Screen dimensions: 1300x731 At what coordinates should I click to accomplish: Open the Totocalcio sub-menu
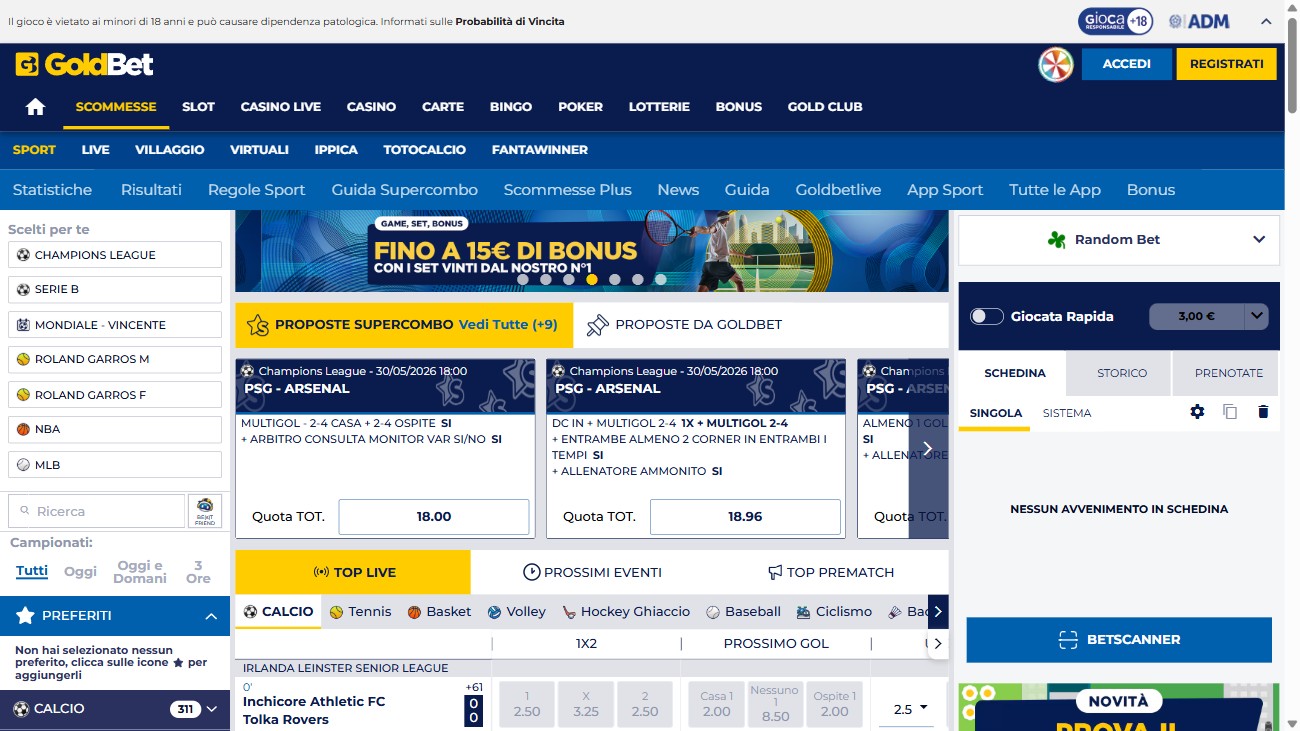pos(424,150)
